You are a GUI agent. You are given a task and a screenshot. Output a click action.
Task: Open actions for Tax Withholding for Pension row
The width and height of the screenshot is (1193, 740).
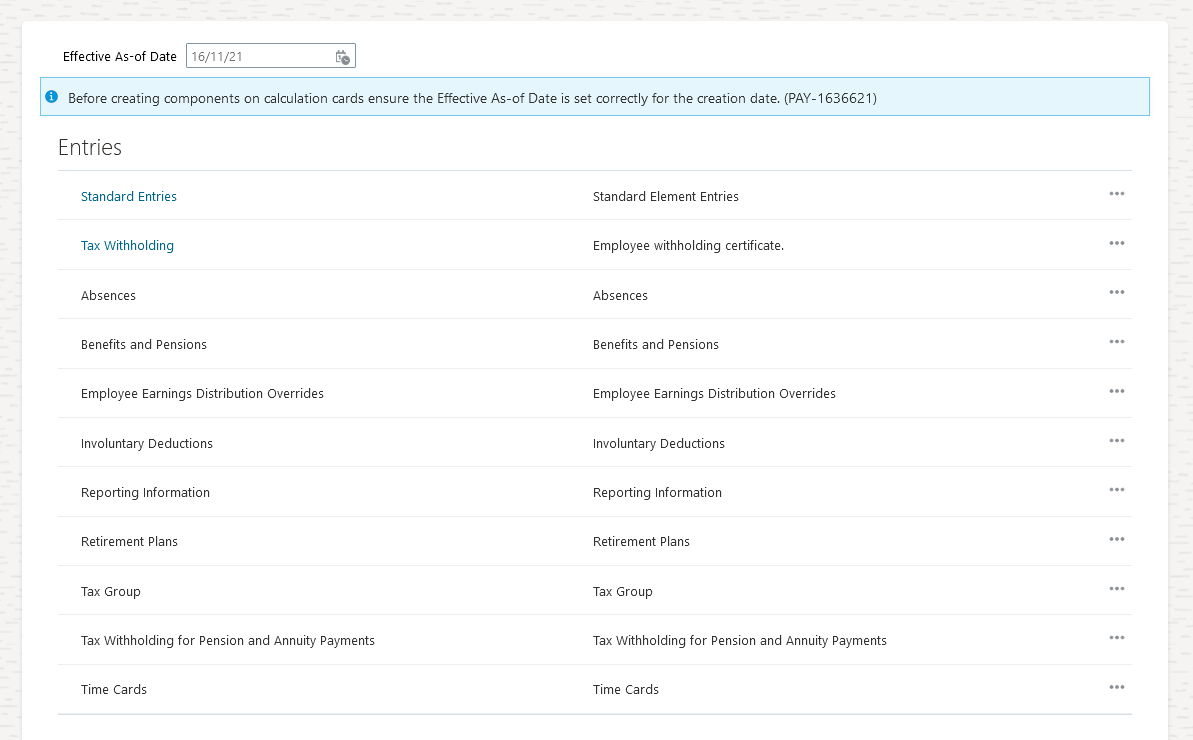1117,638
